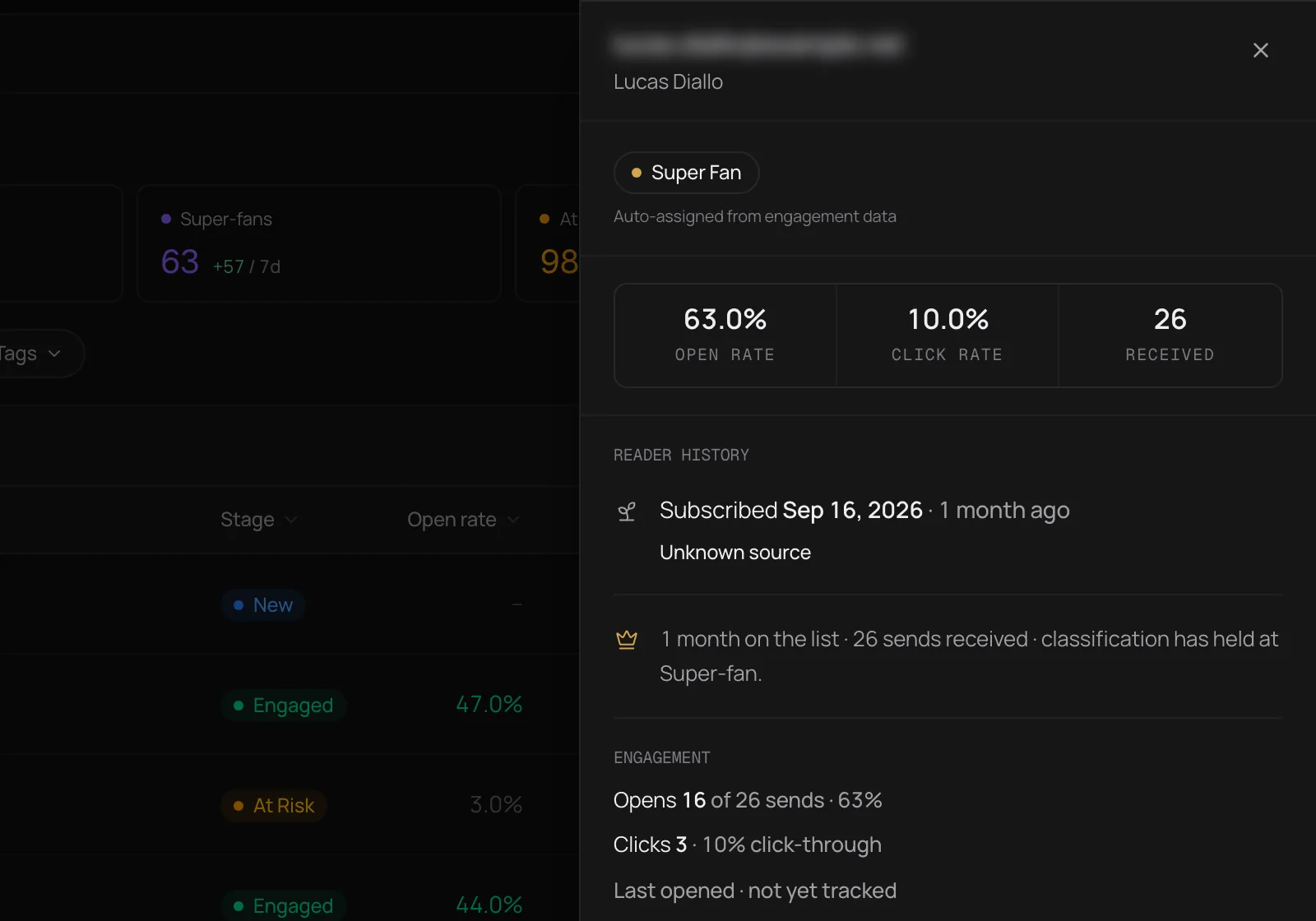Screen dimensions: 1316x921
Task: Click the 63.0% Open Rate stat
Action: pyautogui.click(x=725, y=336)
